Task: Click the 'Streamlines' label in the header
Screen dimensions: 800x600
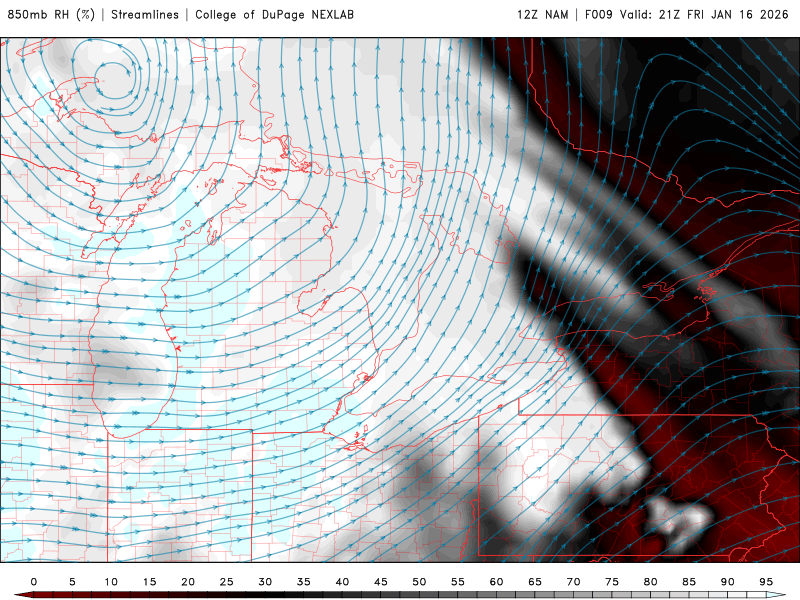Action: [145, 15]
